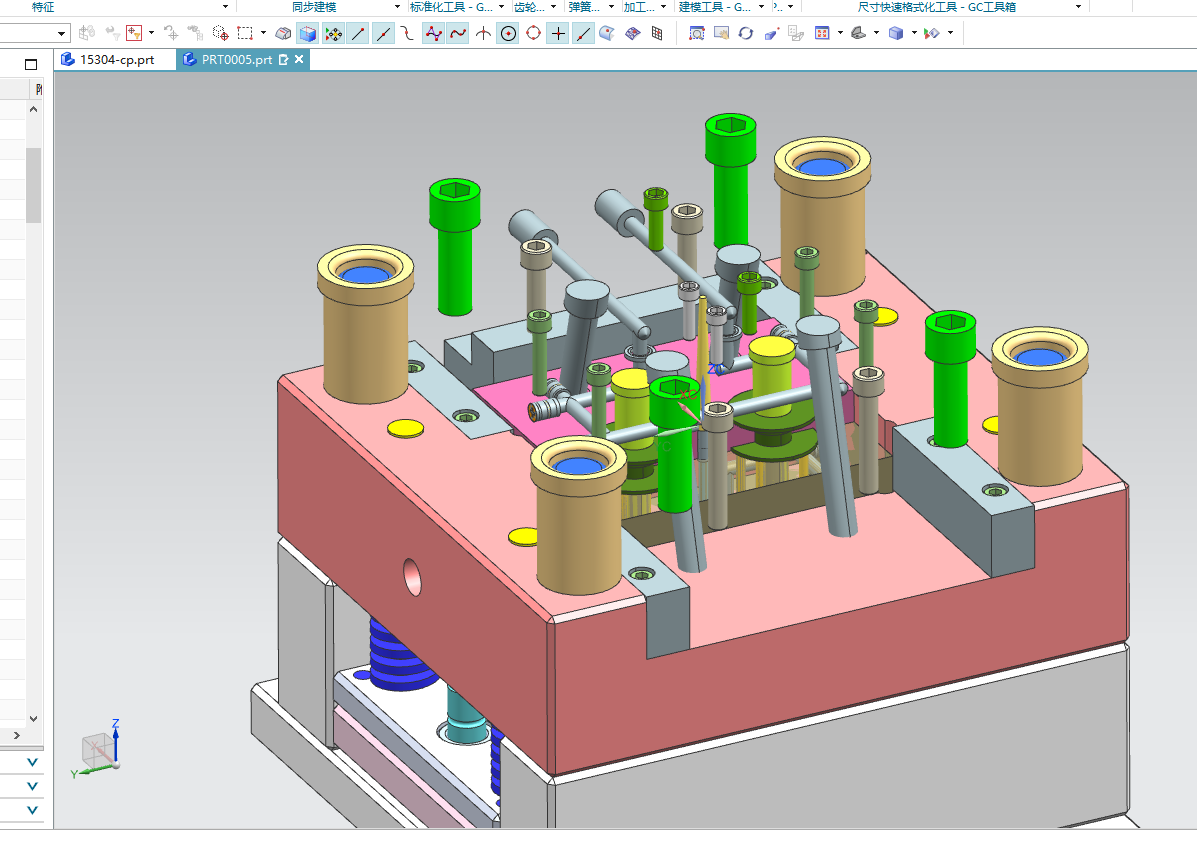Toggle the spline defining point snap

[458, 34]
